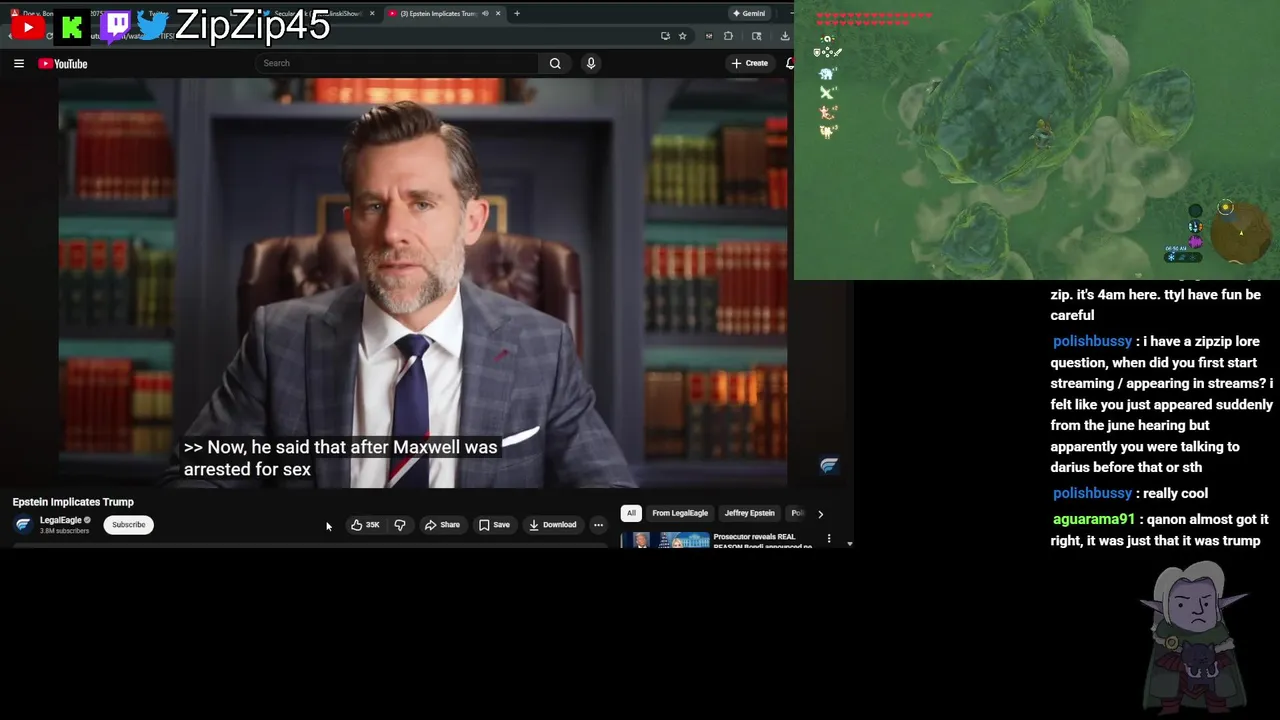Like the video showing 35K likes
Viewport: 1280px width, 720px height.
[365, 525]
